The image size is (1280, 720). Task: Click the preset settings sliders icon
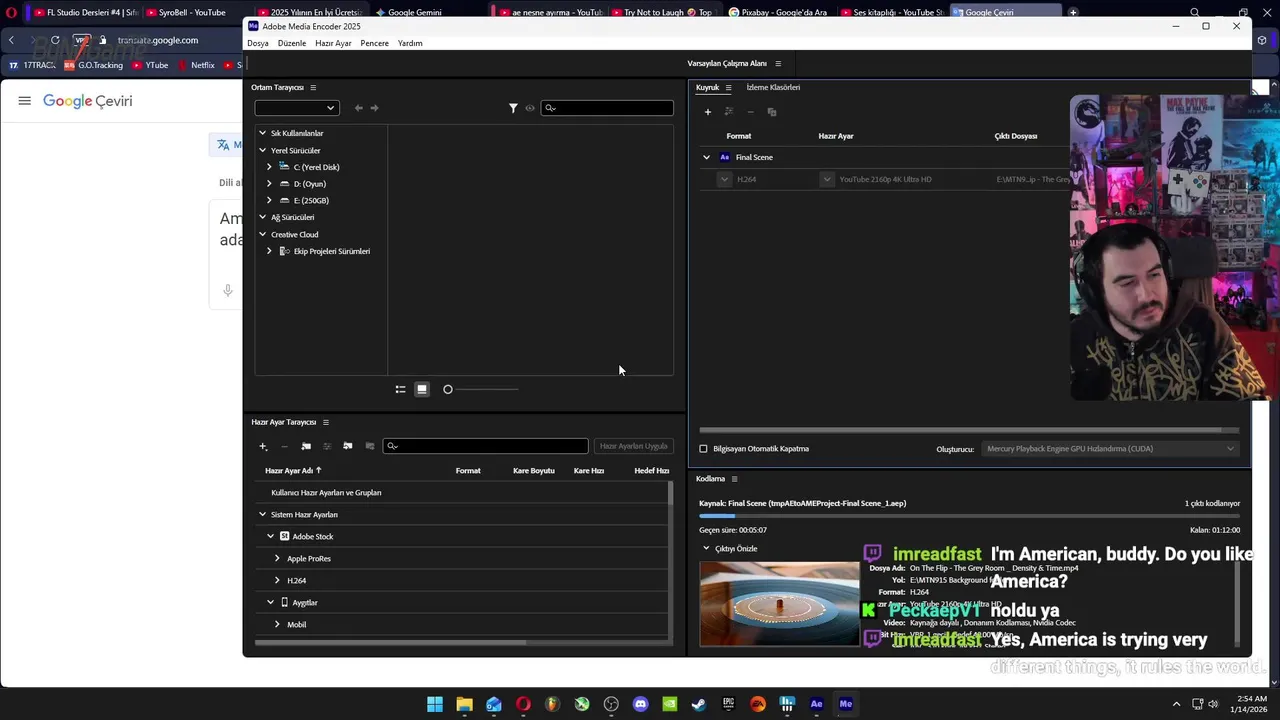pos(327,446)
